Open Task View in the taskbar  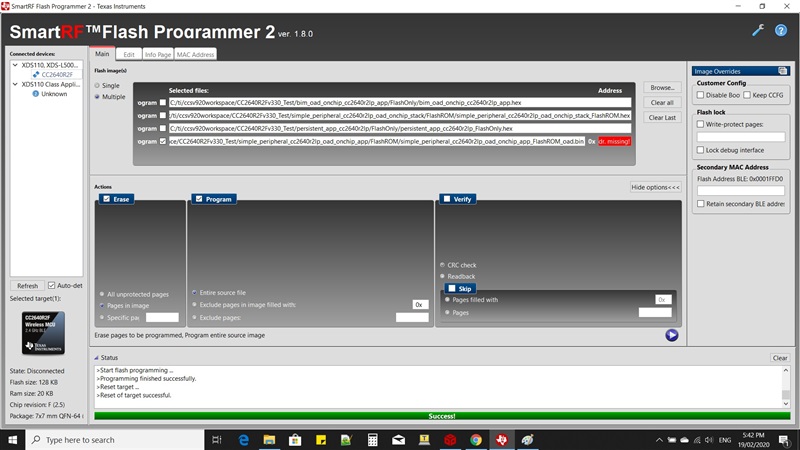[217, 440]
